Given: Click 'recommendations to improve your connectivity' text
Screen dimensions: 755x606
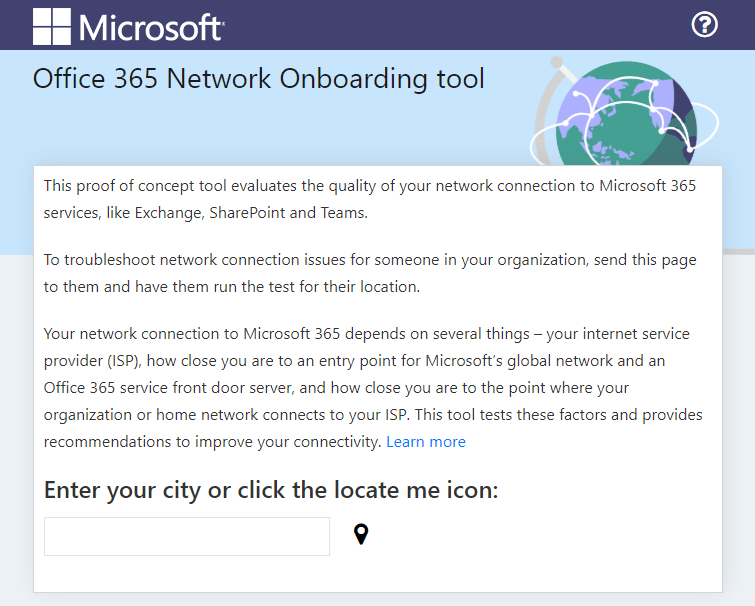Looking at the screenshot, I should (x=212, y=441).
